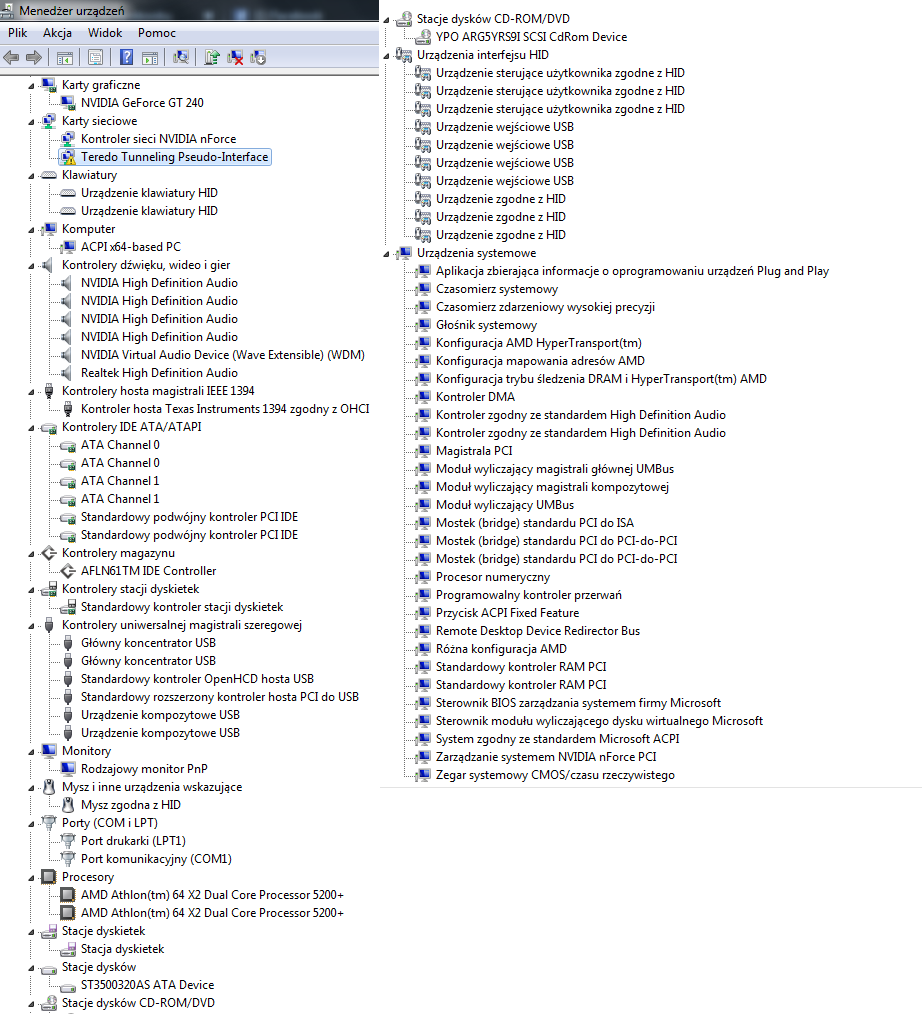Image resolution: width=922 pixels, height=1014 pixels.
Task: Collapse the Urządzenia interfejsu HID category
Action: click(x=386, y=56)
